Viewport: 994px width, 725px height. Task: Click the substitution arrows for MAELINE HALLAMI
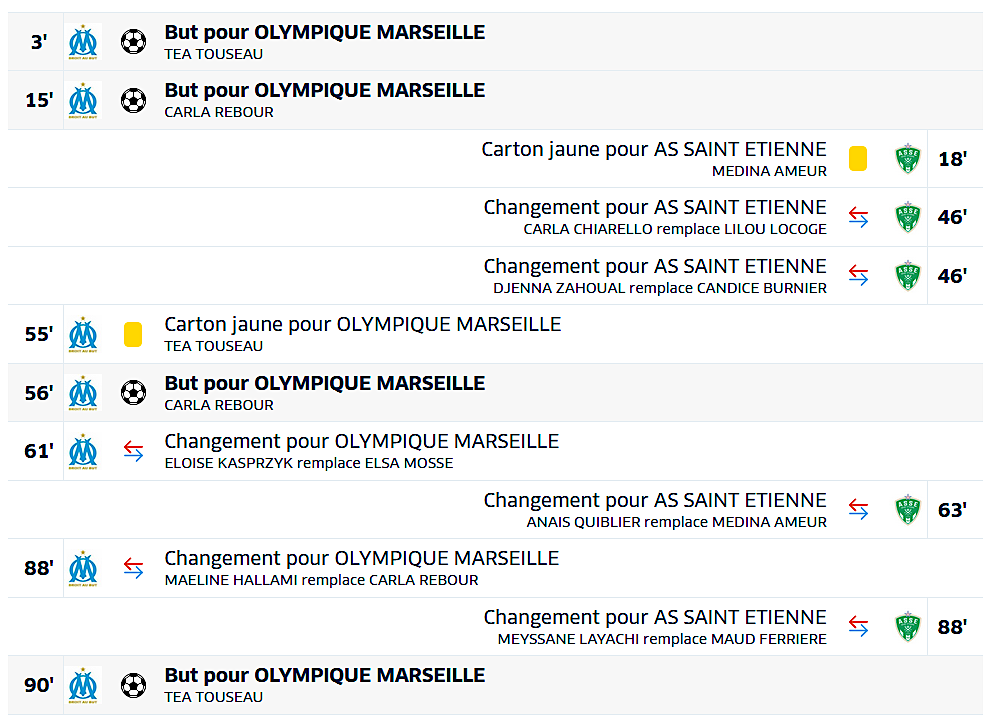[x=133, y=568]
